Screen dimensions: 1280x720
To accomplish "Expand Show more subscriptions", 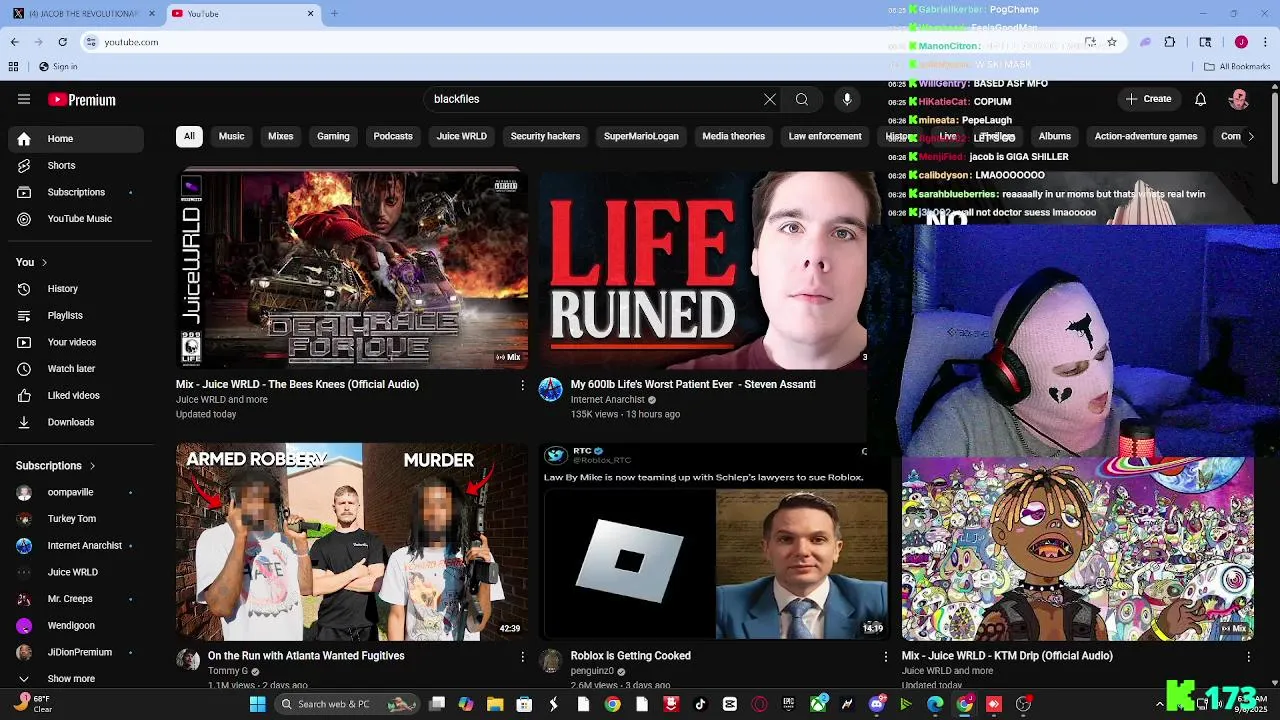I will tap(76, 679).
